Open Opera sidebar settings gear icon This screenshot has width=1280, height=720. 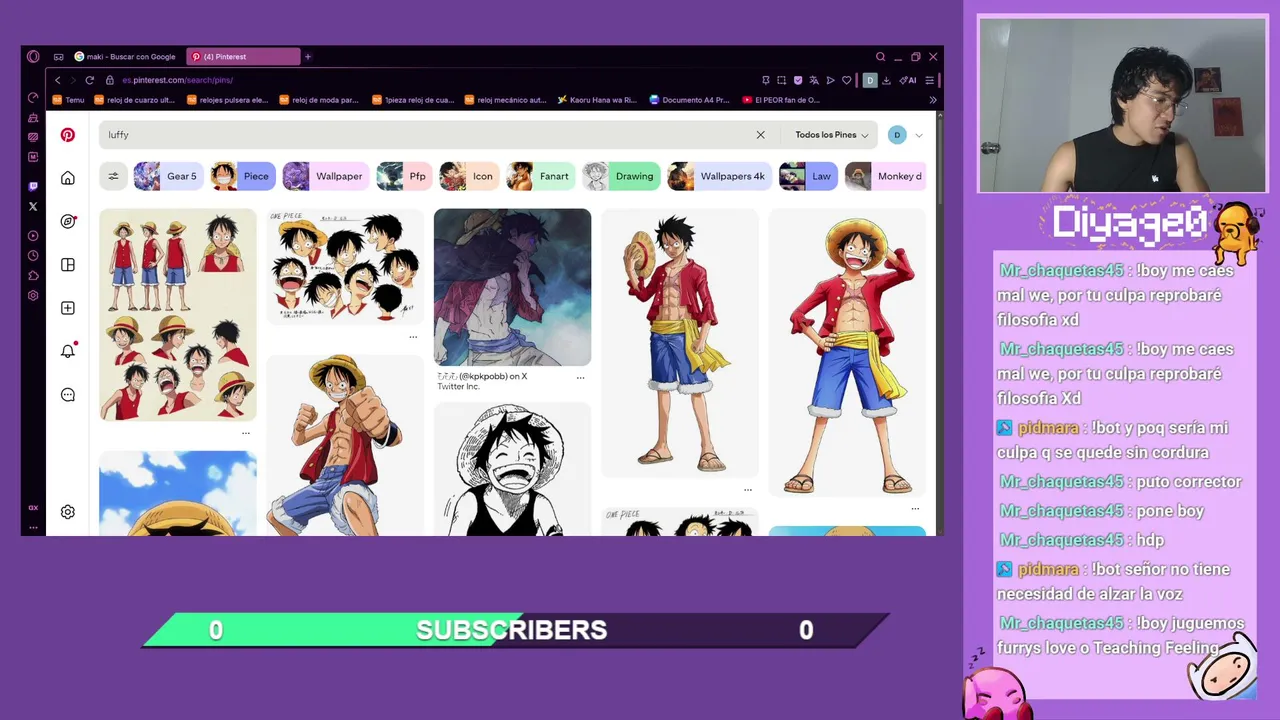[x=33, y=296]
